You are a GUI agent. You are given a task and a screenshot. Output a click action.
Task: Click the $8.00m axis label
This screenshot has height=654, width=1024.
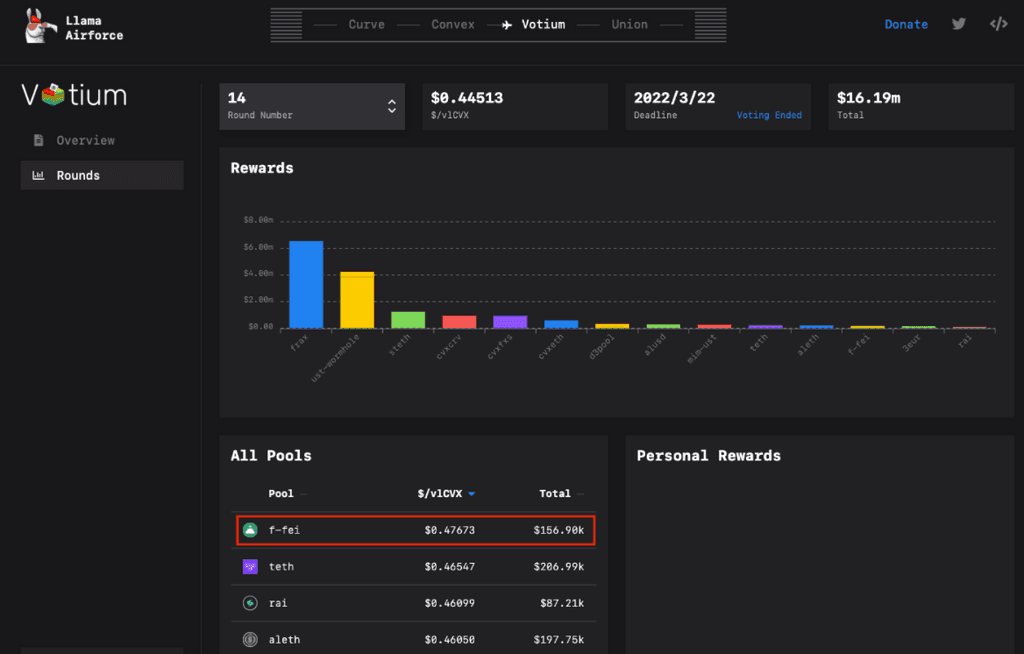pyautogui.click(x=258, y=220)
